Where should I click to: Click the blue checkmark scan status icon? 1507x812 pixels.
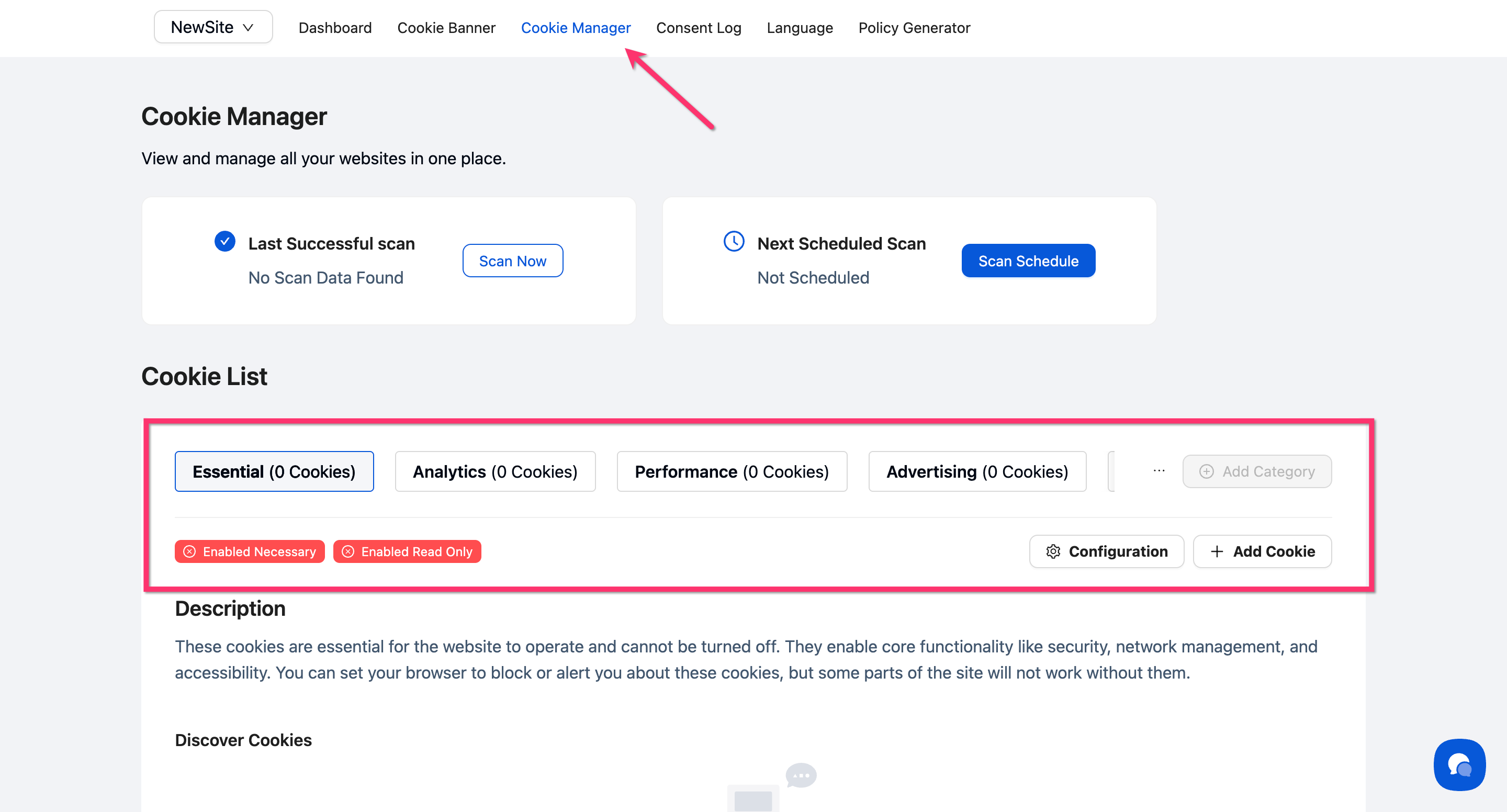[224, 241]
